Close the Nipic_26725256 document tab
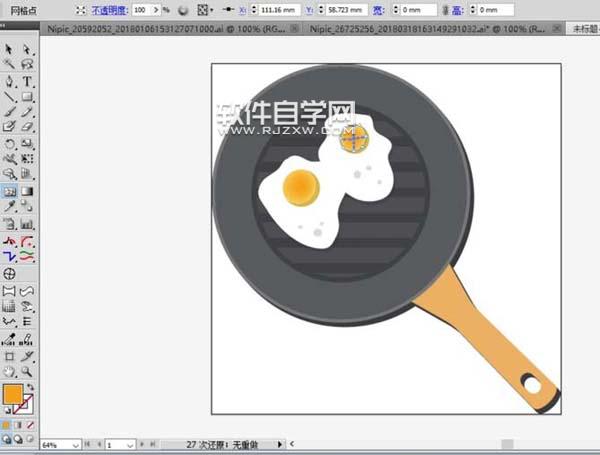 (x=557, y=28)
